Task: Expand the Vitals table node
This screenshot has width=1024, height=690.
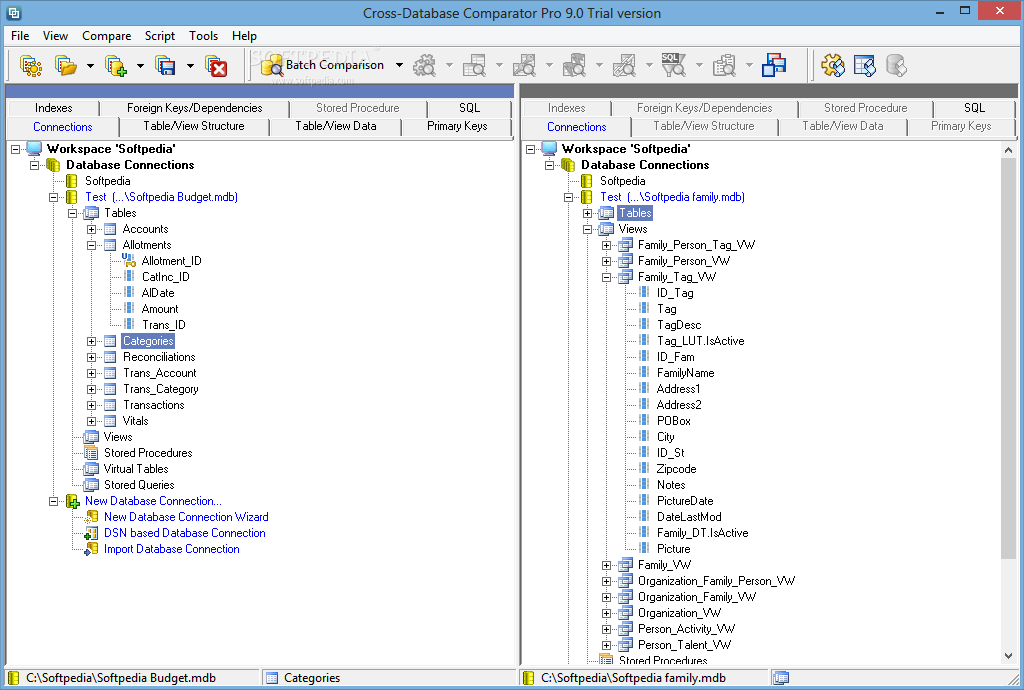Action: click(x=92, y=421)
